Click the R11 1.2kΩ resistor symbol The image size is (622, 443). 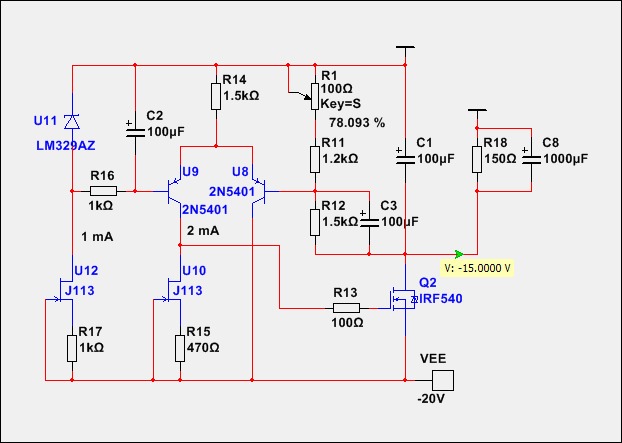coord(315,159)
